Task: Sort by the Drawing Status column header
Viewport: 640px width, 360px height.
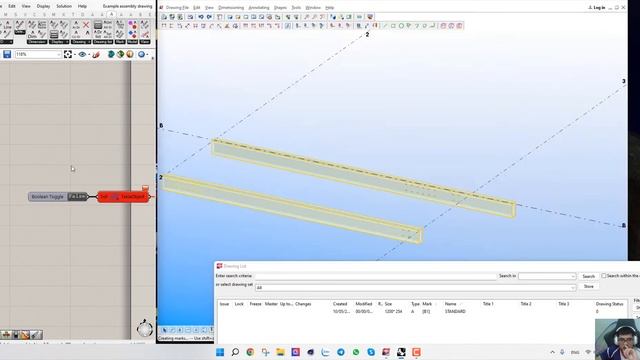Action: (x=609, y=304)
